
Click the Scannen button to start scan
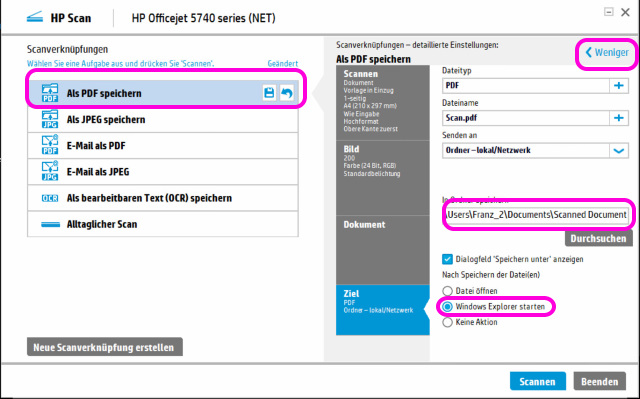(x=538, y=381)
